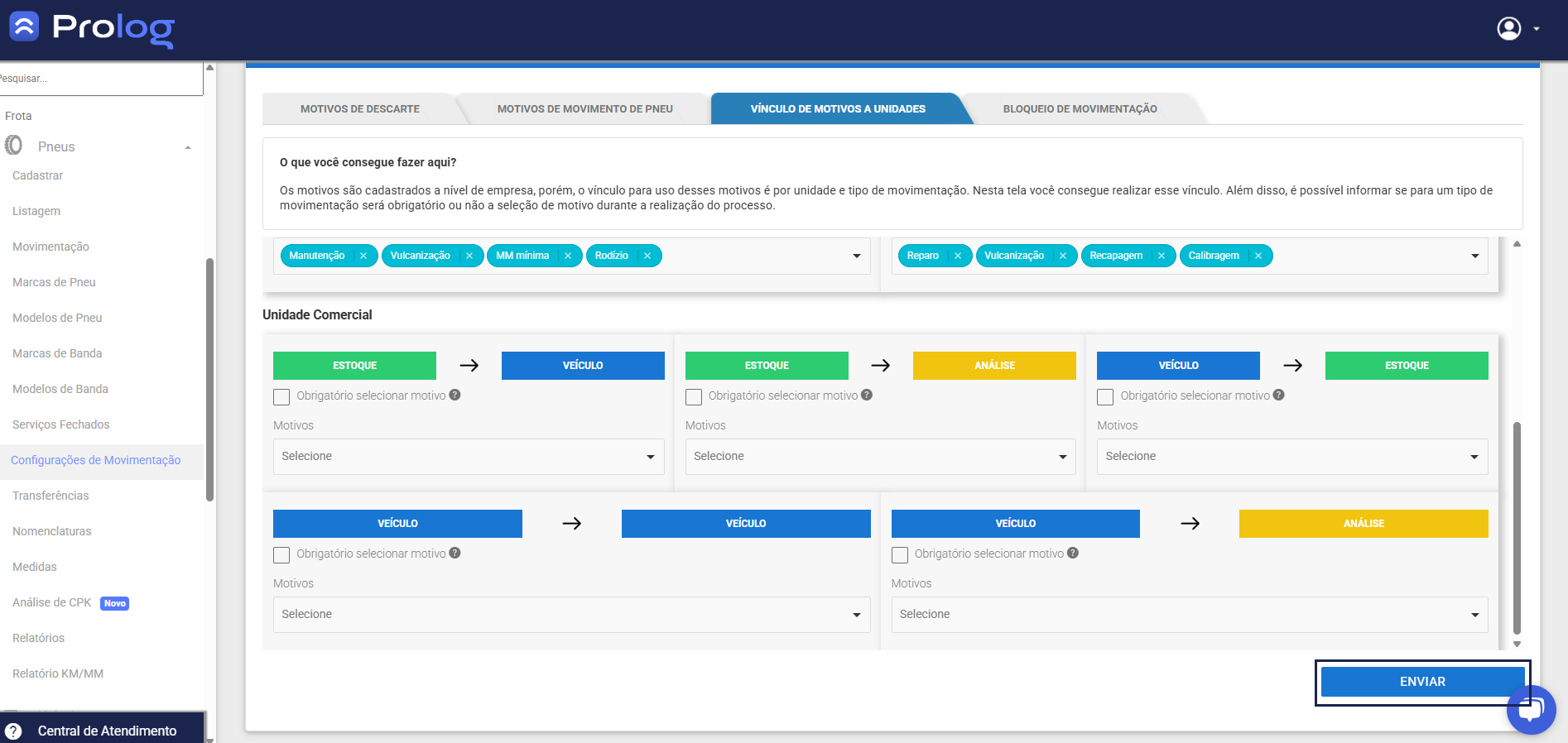The height and width of the screenshot is (743, 1568).
Task: Enable obrigatório motivo for Estoque to Veículo
Action: (x=281, y=396)
